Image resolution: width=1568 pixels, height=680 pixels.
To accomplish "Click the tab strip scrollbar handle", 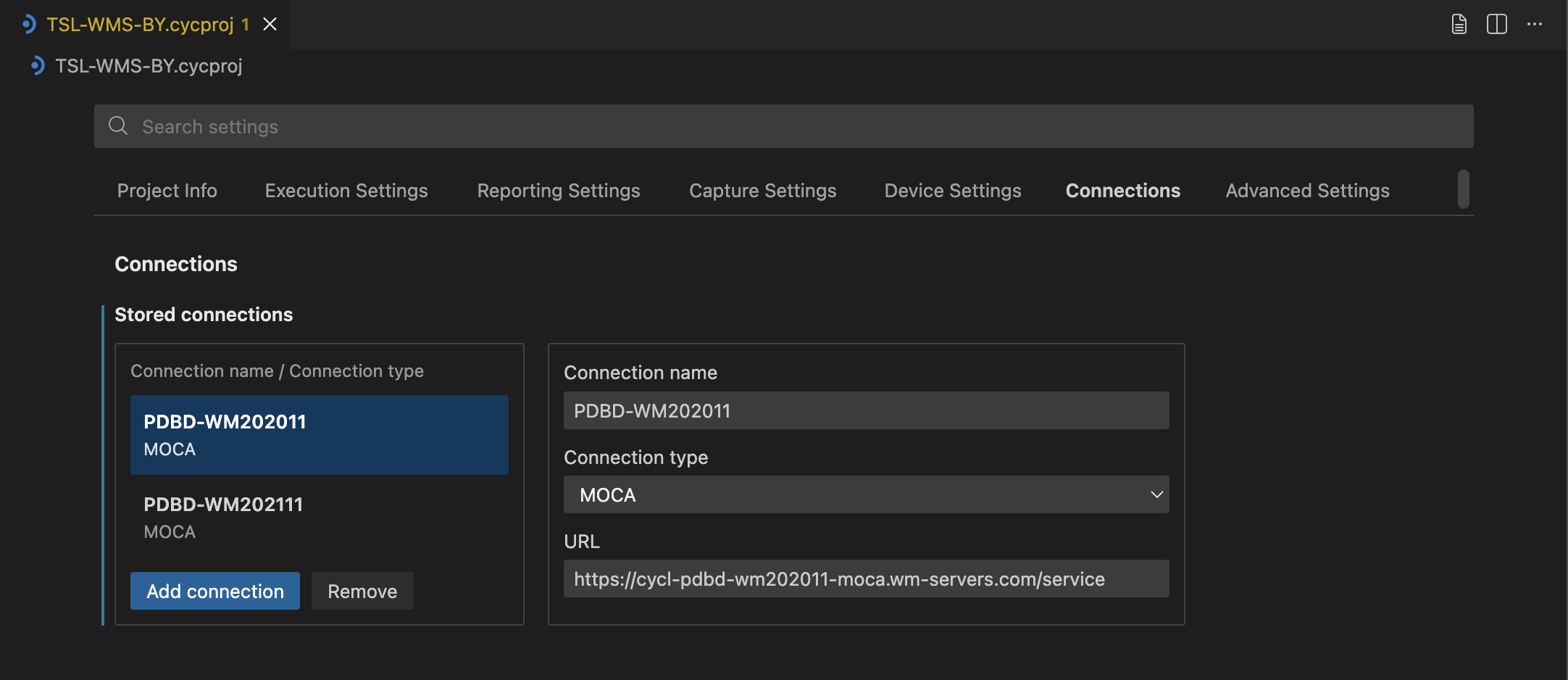I will pos(1463,189).
